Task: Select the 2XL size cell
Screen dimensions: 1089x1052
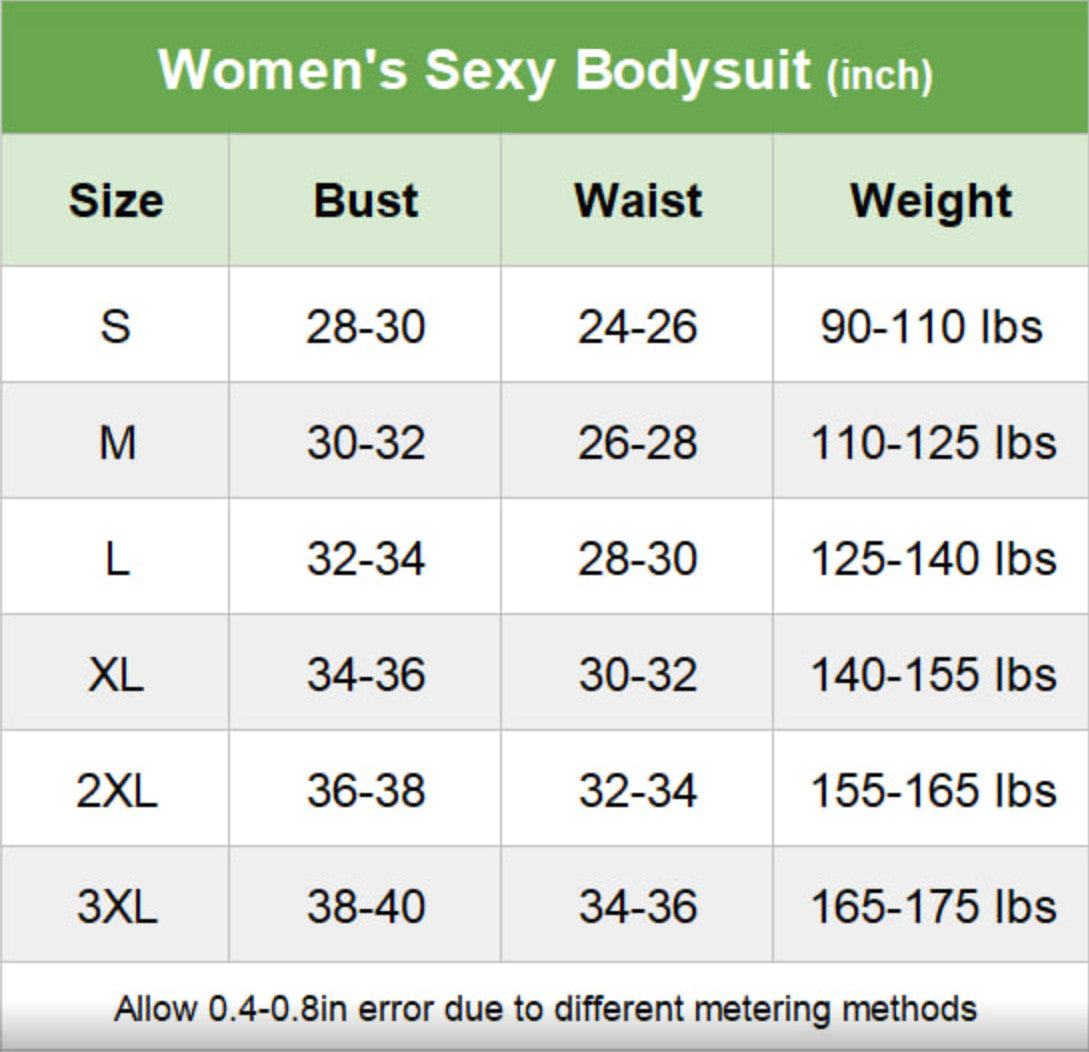Action: [x=116, y=791]
